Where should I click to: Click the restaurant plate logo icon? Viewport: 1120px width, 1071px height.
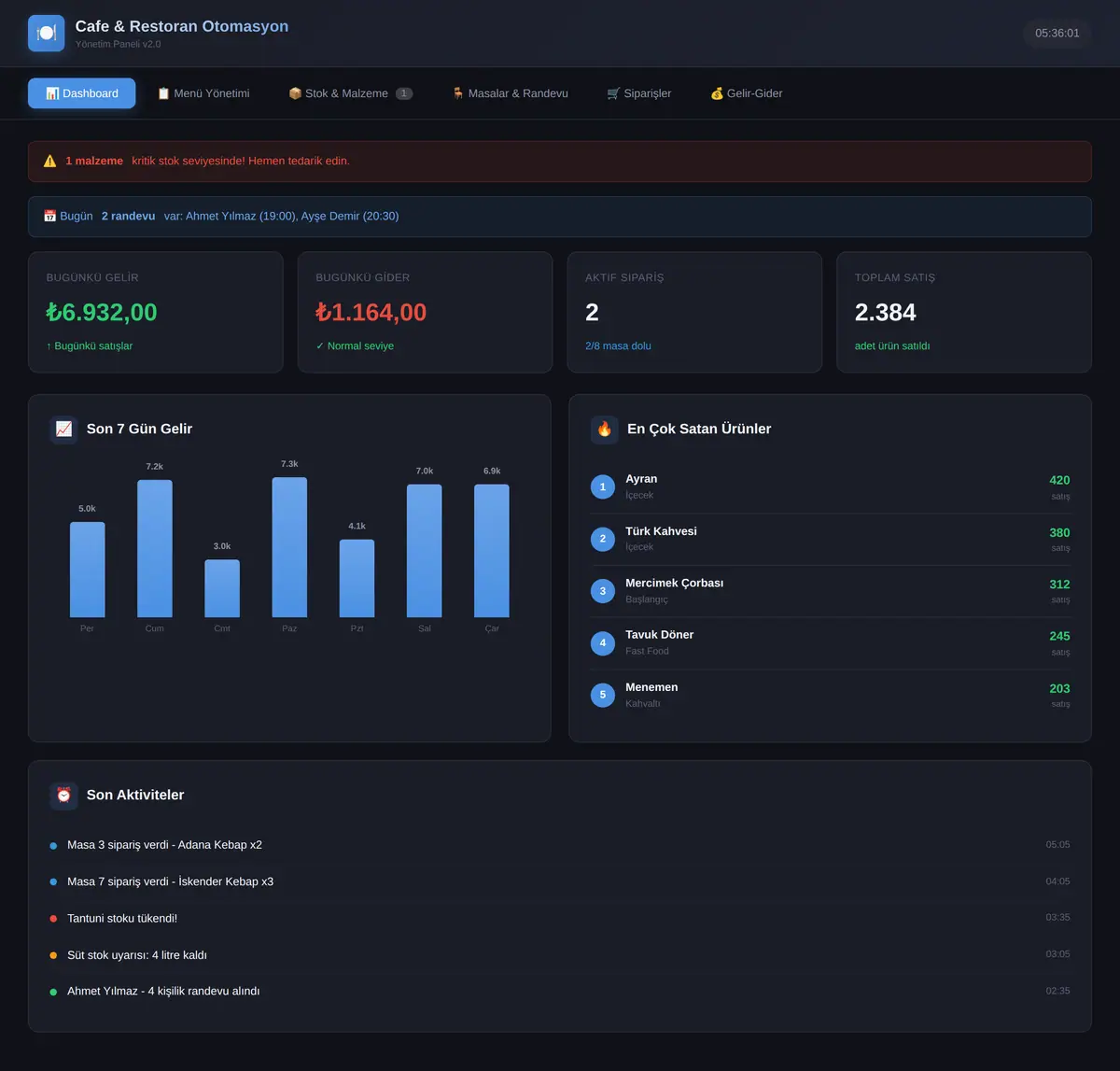(47, 33)
